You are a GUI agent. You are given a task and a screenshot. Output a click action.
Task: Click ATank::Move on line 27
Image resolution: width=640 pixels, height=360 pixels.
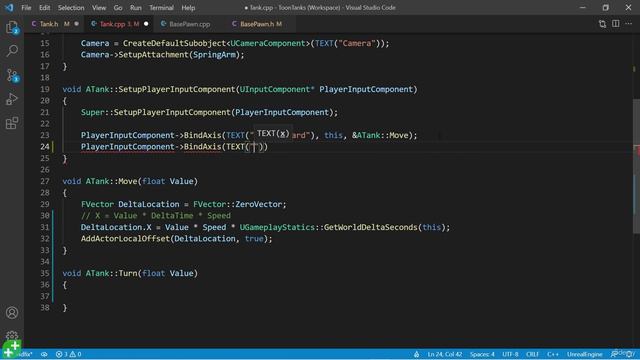click(x=111, y=181)
